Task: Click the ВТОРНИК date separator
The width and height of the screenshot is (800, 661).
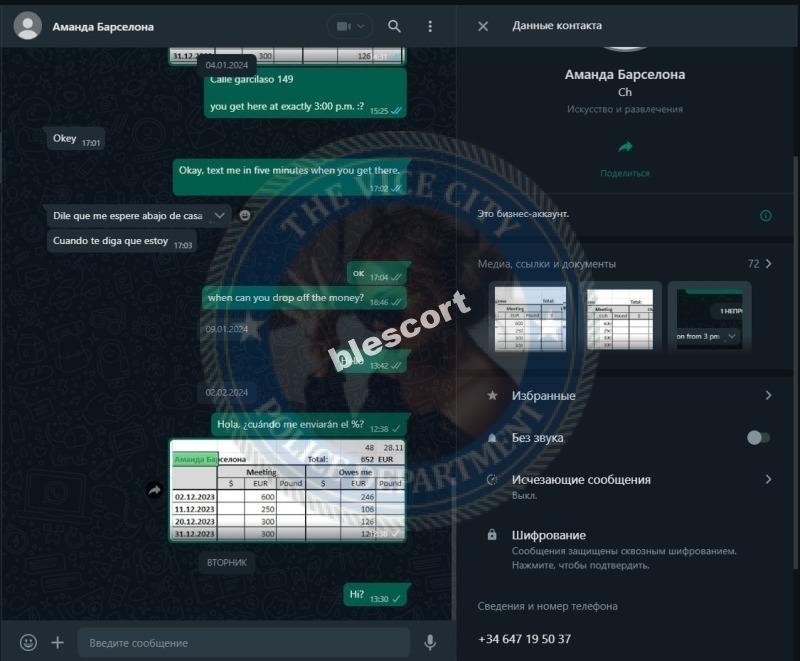Action: [x=227, y=563]
